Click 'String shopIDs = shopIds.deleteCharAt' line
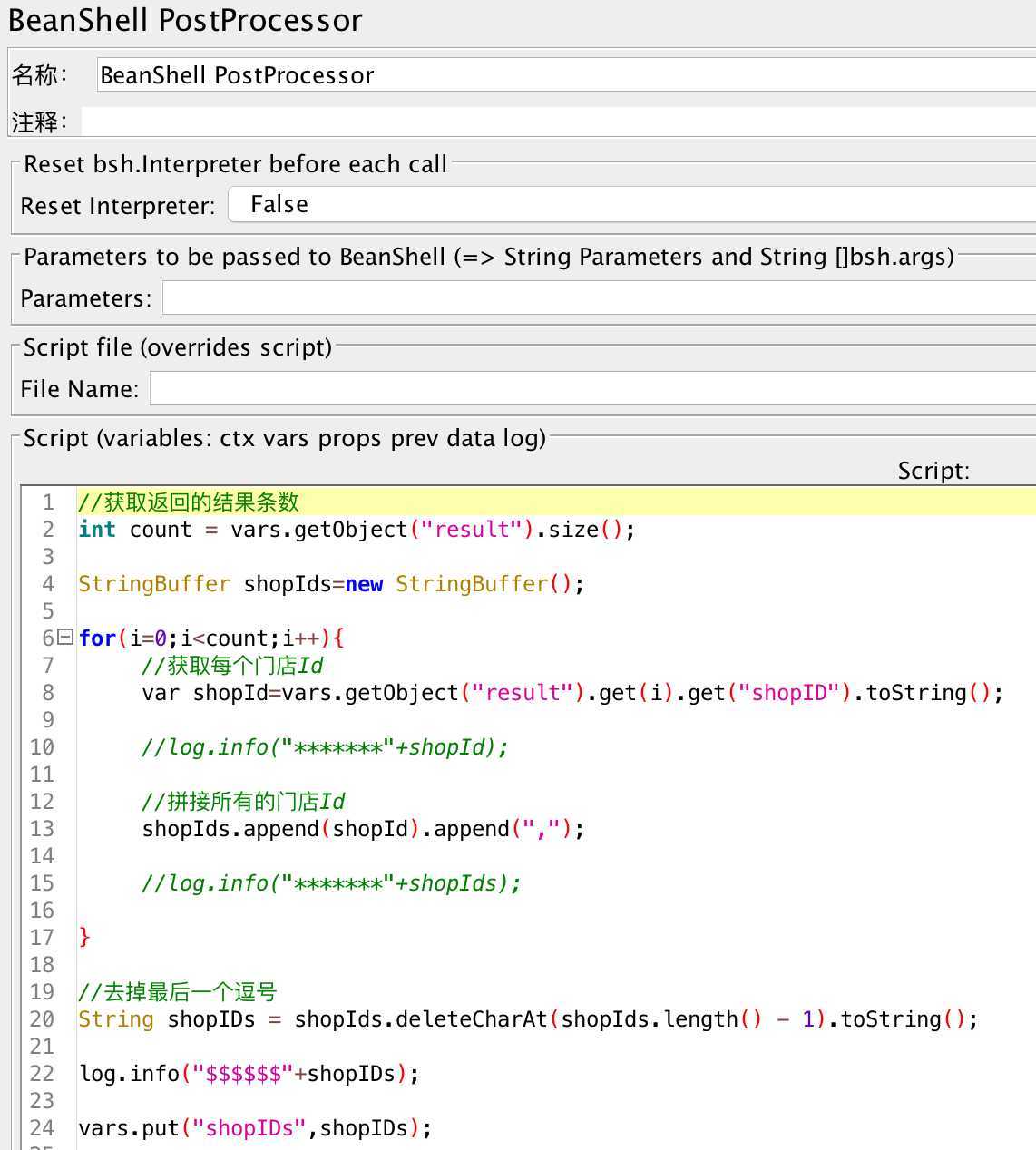 (x=528, y=1019)
